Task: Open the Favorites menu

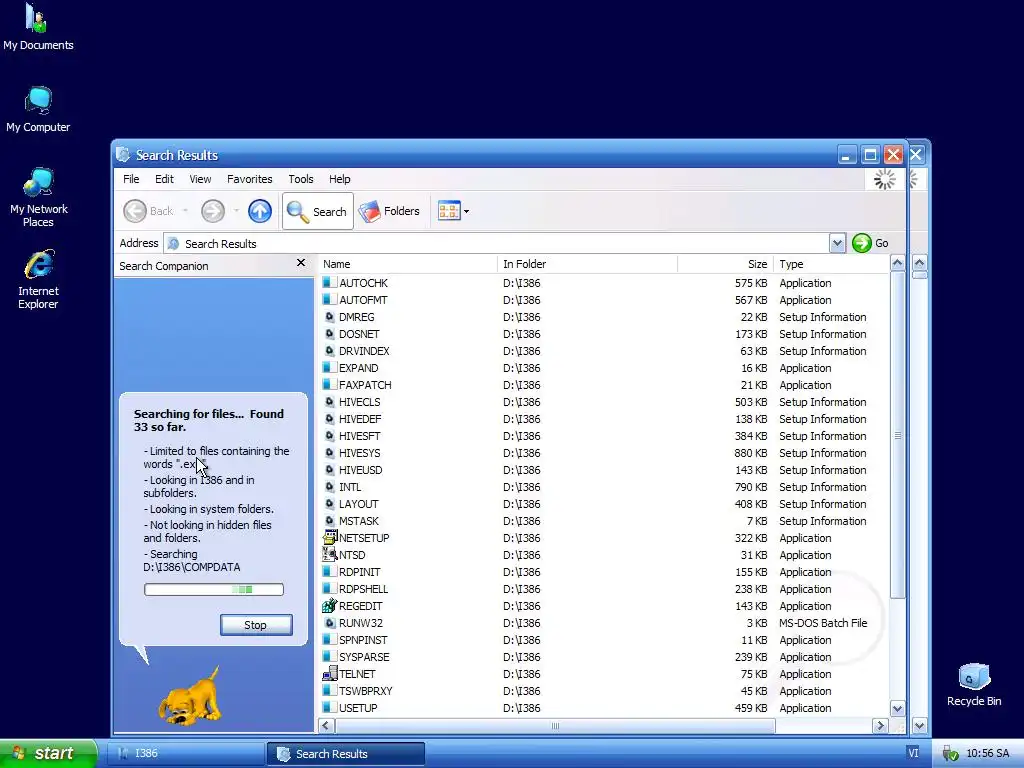Action: coord(249,179)
